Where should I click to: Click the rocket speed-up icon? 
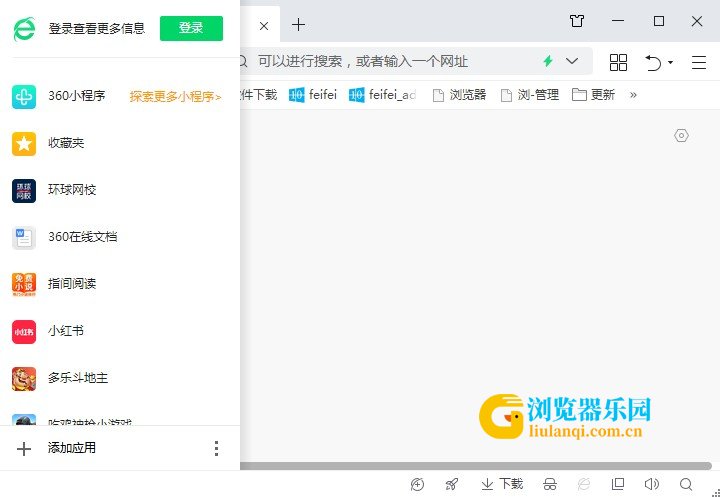click(452, 484)
